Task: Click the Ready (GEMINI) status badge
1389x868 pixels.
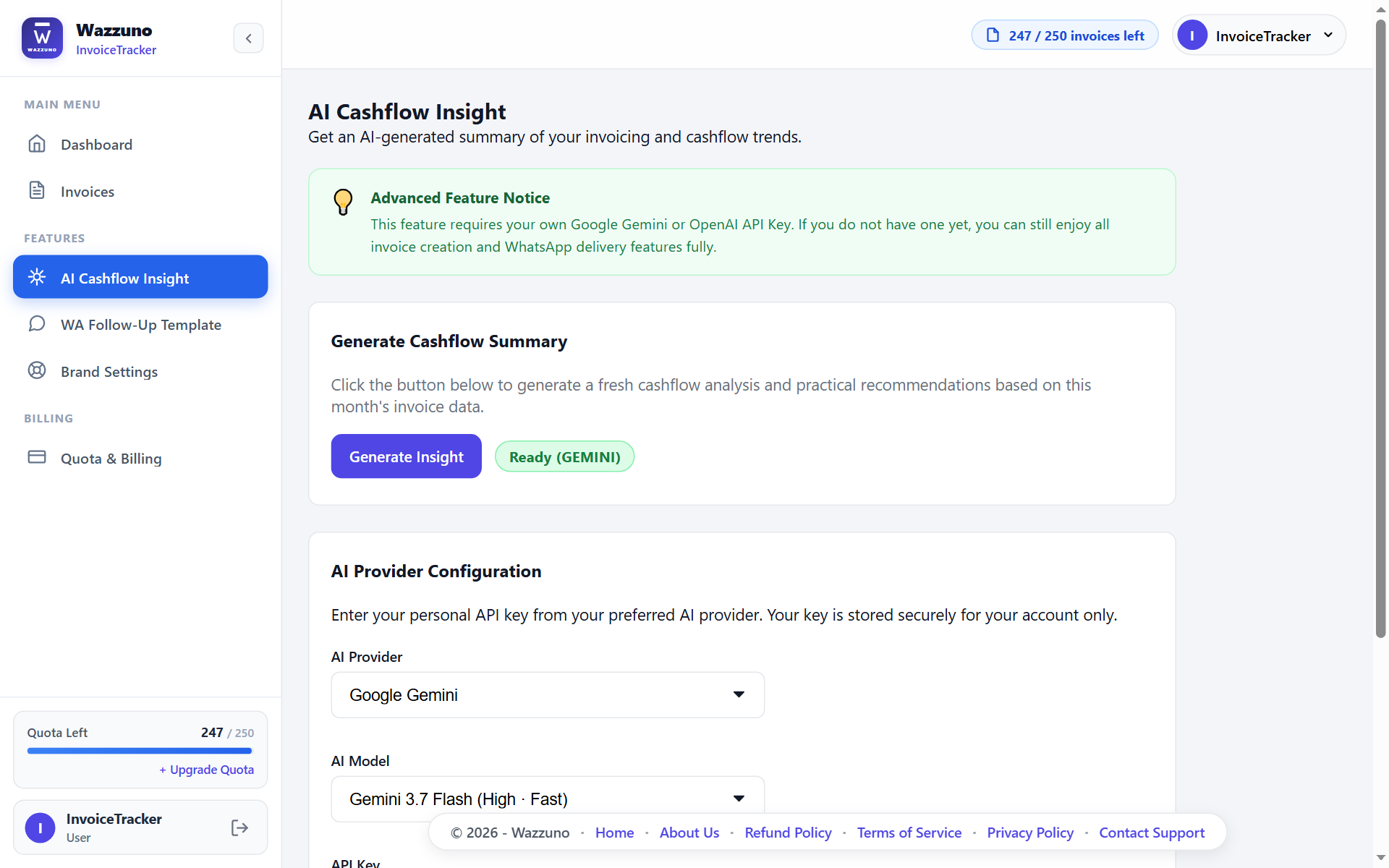Action: pos(564,456)
